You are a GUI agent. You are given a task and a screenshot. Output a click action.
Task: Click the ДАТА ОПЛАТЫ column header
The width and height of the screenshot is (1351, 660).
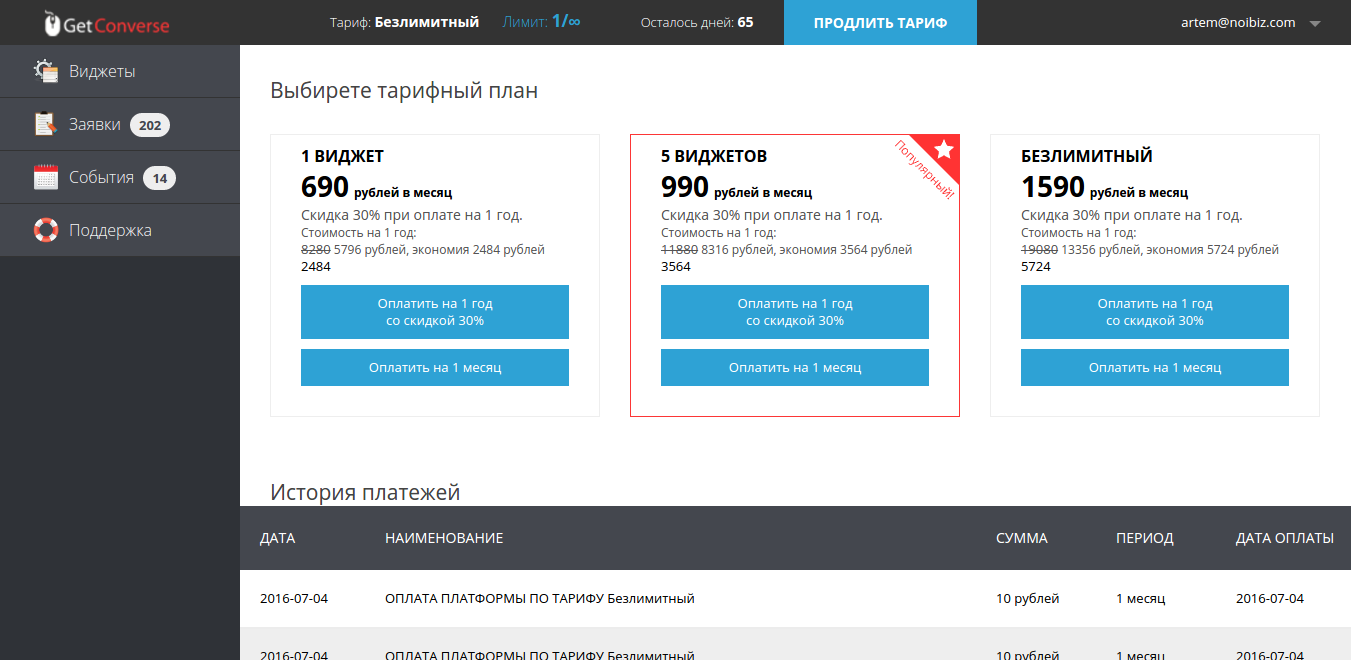1285,538
